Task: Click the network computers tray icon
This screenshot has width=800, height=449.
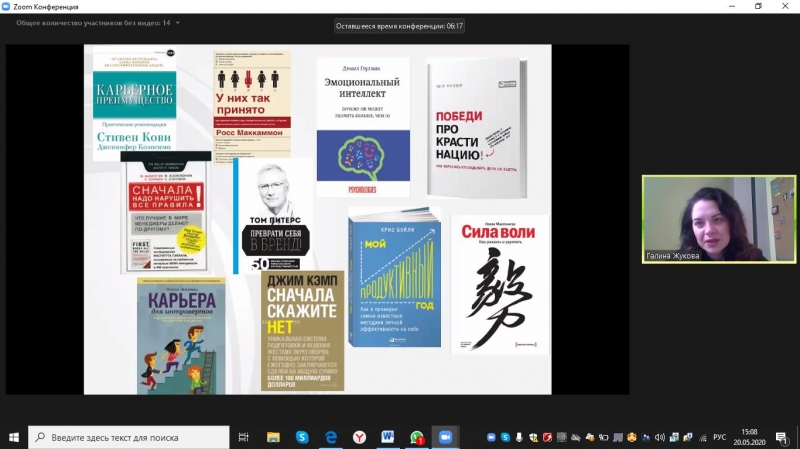Action: click(674, 437)
